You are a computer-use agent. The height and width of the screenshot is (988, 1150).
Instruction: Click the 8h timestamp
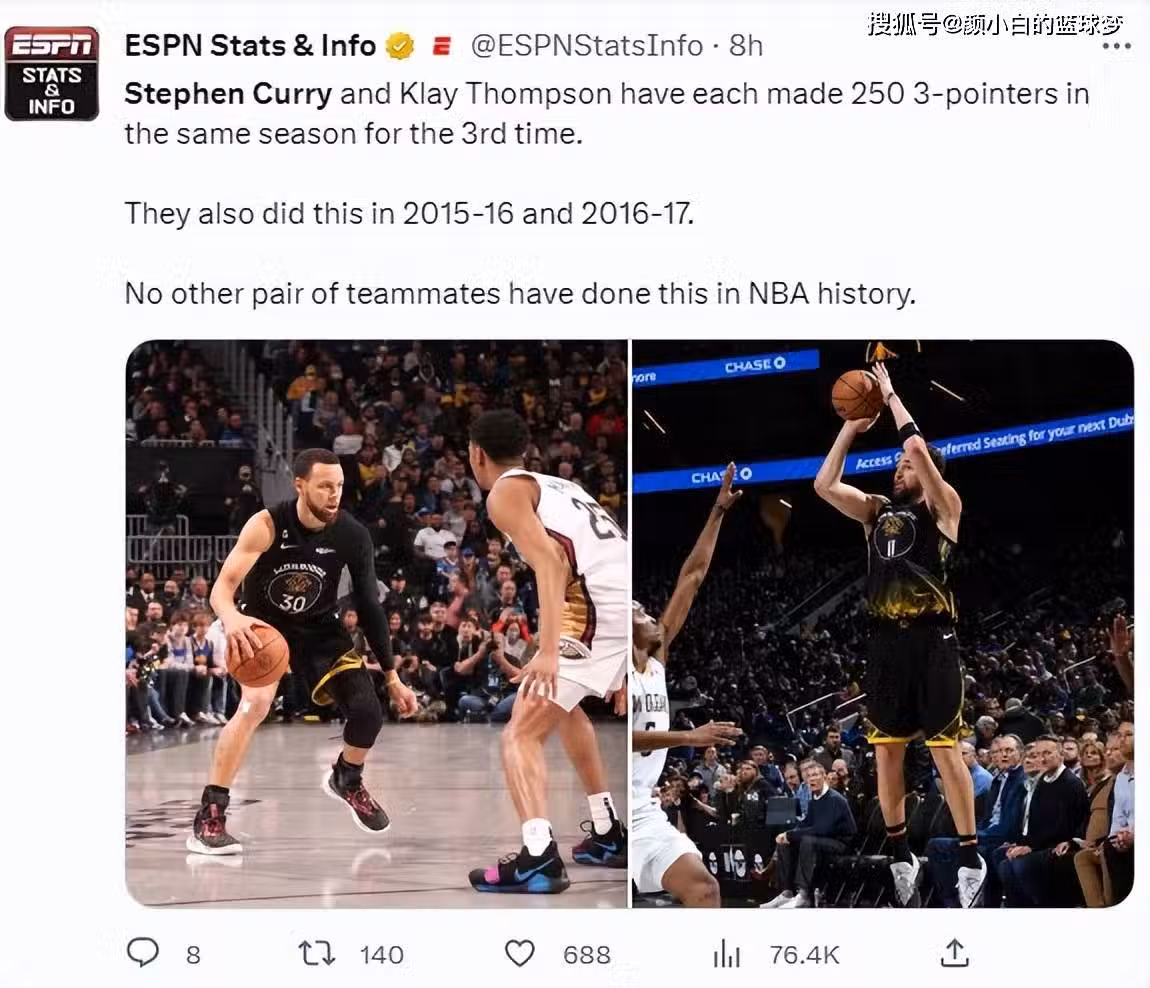point(745,46)
